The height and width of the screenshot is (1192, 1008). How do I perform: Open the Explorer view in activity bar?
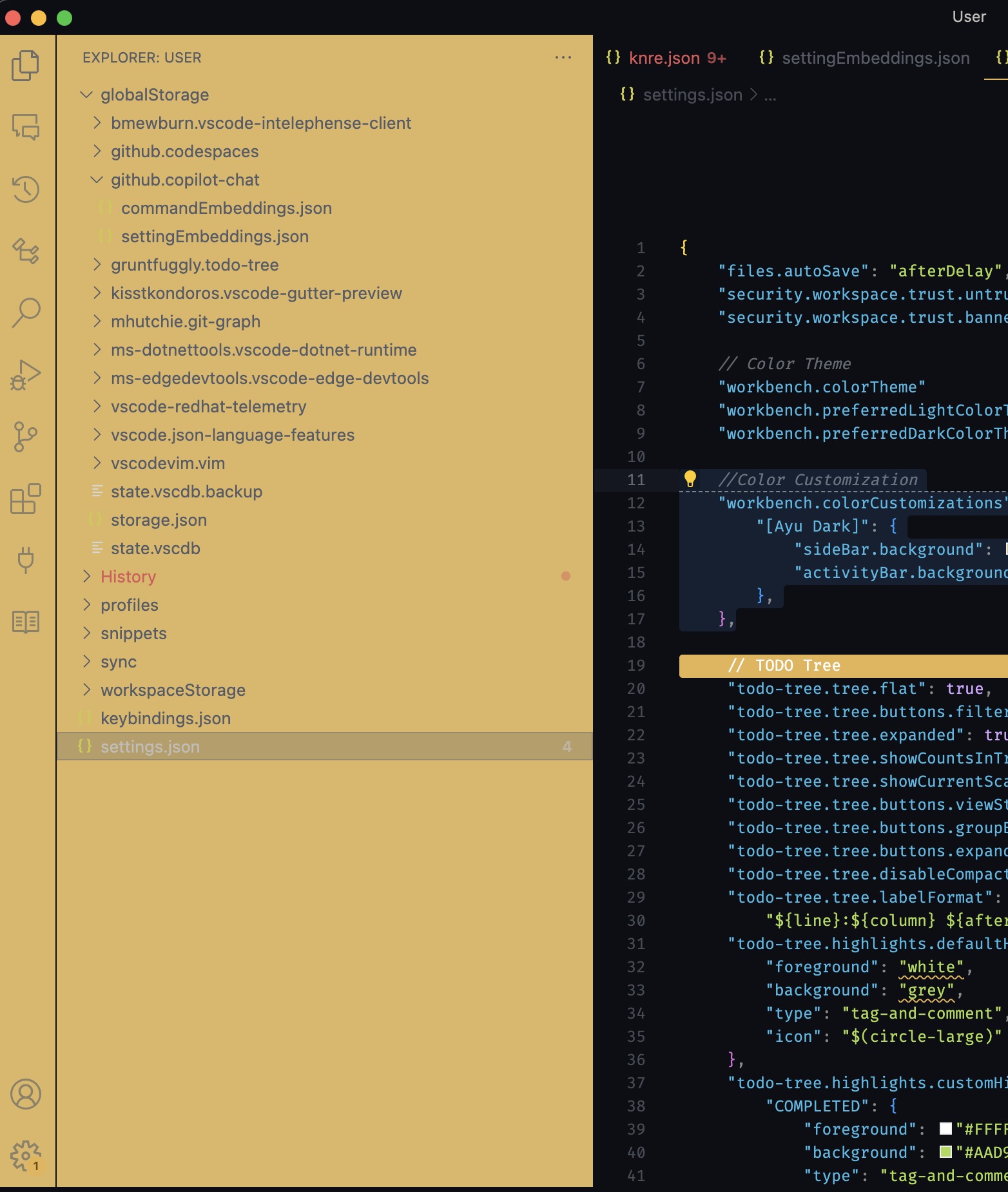tap(26, 66)
